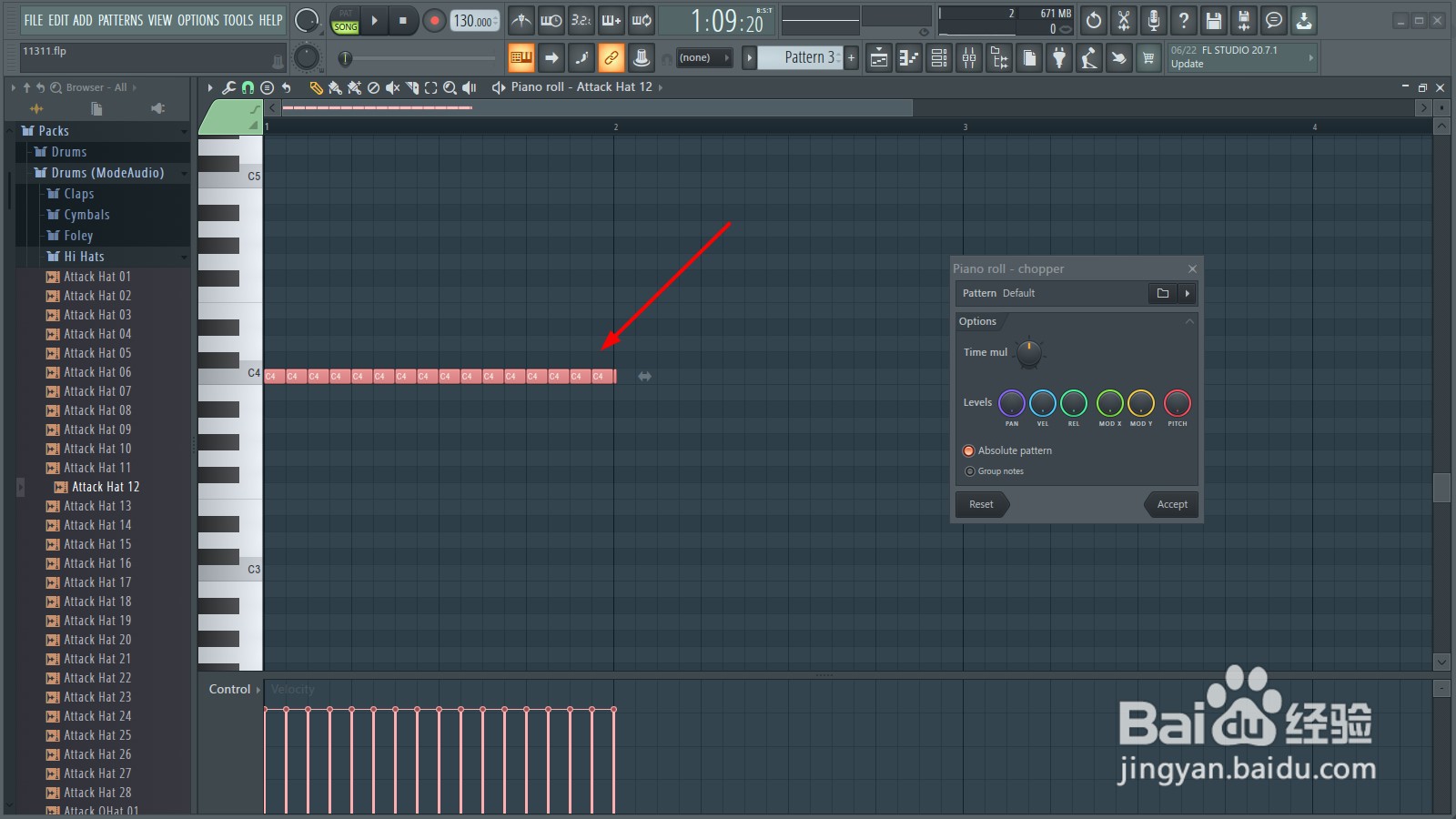Open the plugin picker plug icon
1456x819 pixels.
[1058, 58]
